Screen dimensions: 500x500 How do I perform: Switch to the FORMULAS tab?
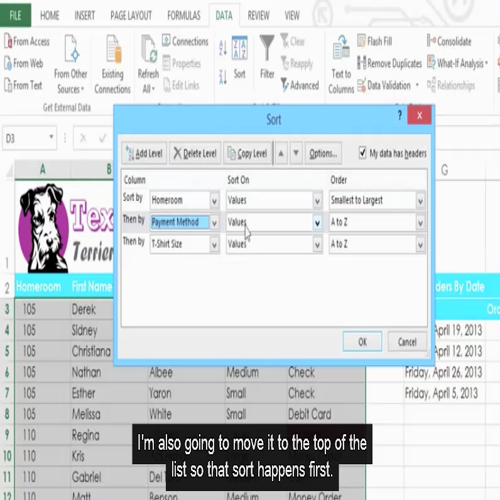[x=184, y=15]
